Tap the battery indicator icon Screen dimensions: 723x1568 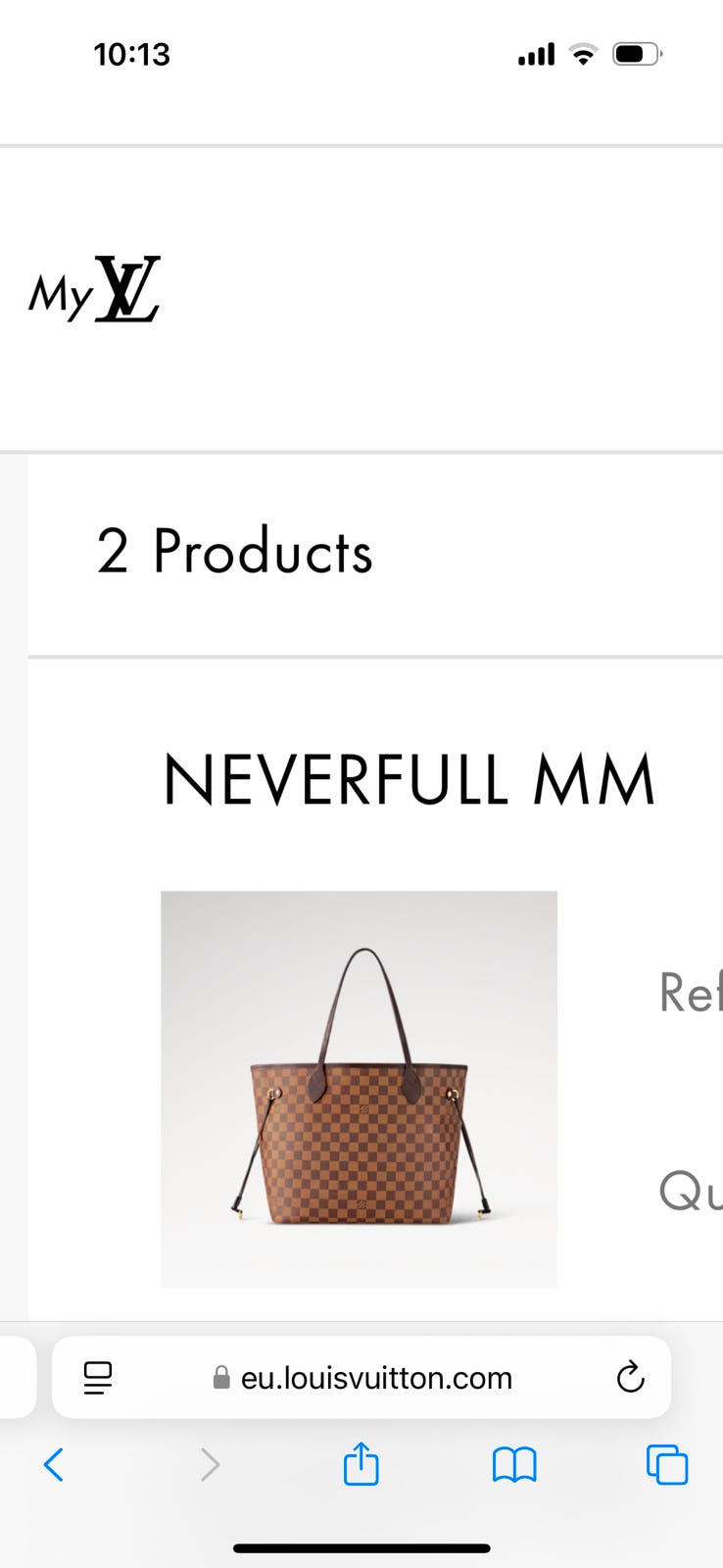(x=638, y=54)
